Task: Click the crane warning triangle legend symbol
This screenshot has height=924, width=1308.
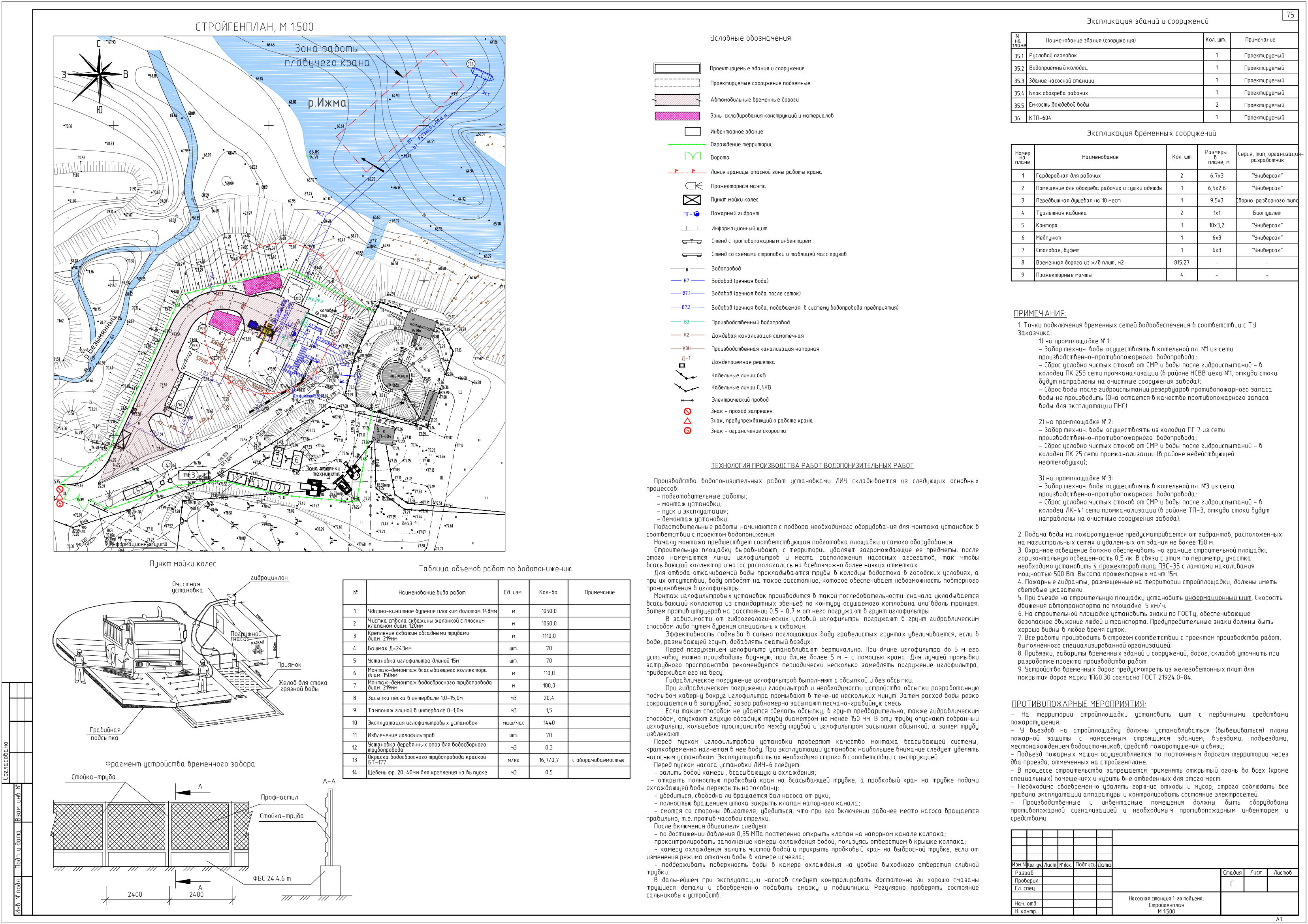Action: pyautogui.click(x=688, y=420)
